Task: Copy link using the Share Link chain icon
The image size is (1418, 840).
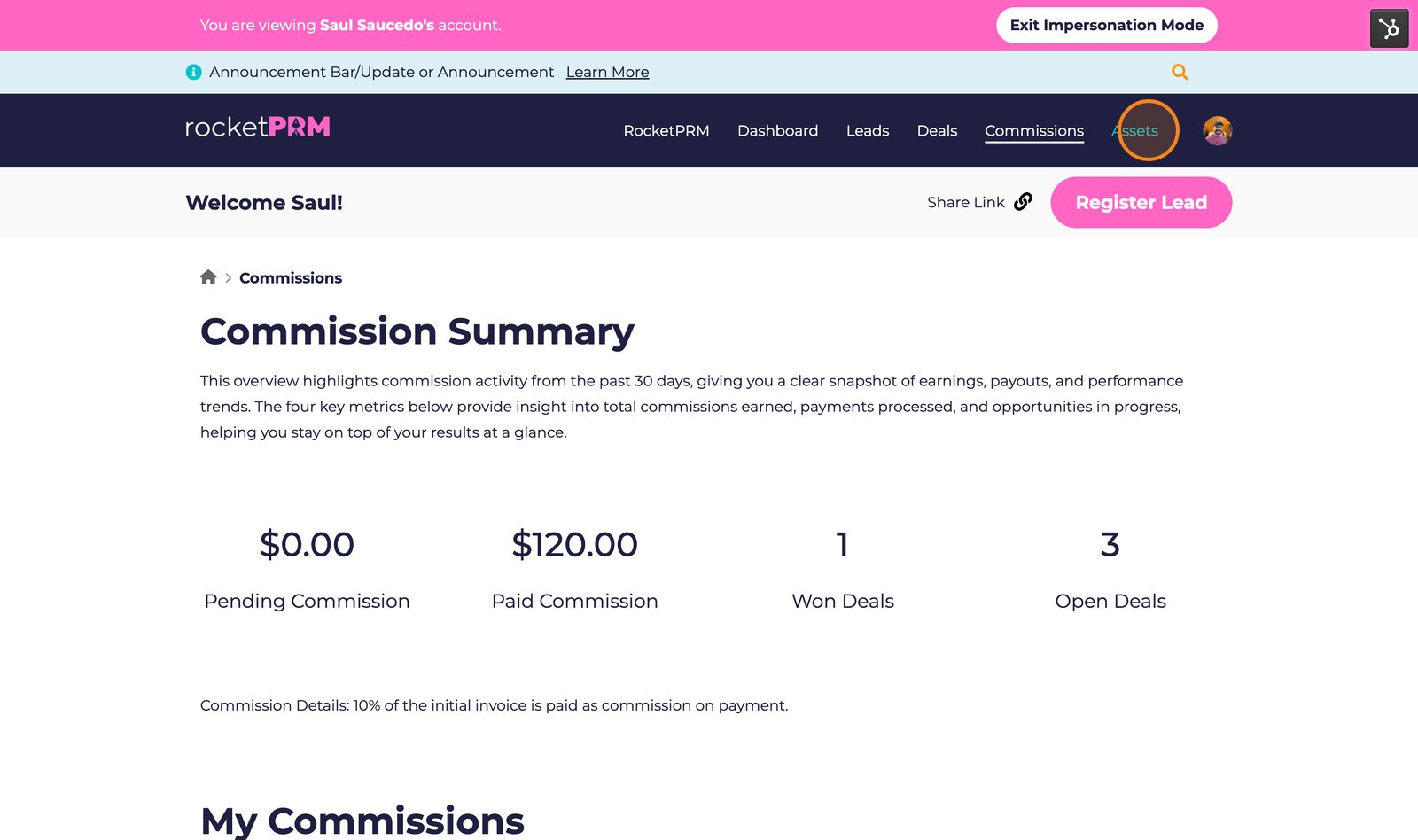Action: 1024,202
